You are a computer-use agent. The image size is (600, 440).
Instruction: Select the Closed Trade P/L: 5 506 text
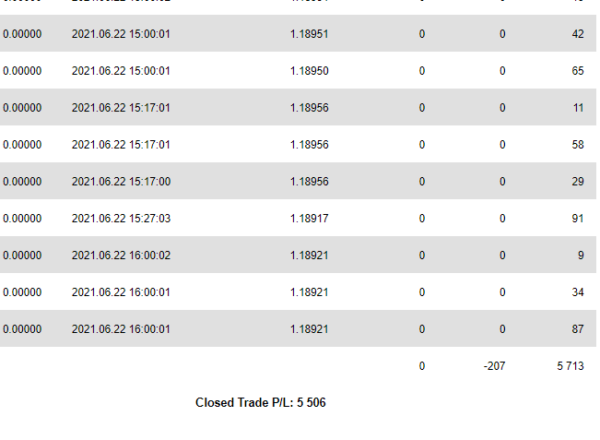pos(261,403)
